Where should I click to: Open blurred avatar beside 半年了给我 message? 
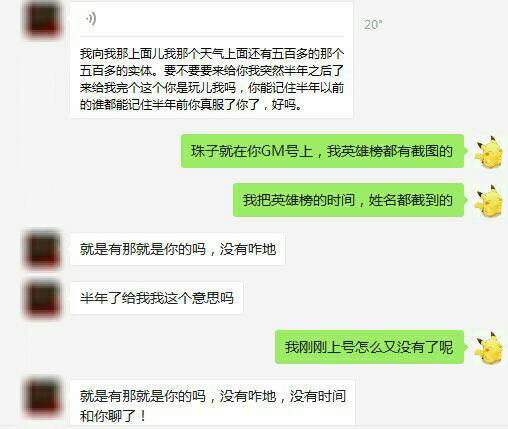[43, 298]
